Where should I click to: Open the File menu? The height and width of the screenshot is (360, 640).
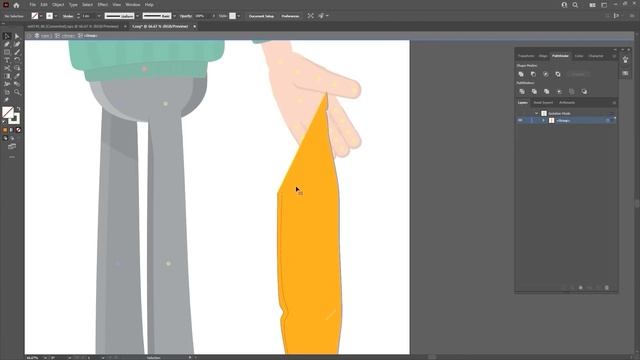point(32,5)
